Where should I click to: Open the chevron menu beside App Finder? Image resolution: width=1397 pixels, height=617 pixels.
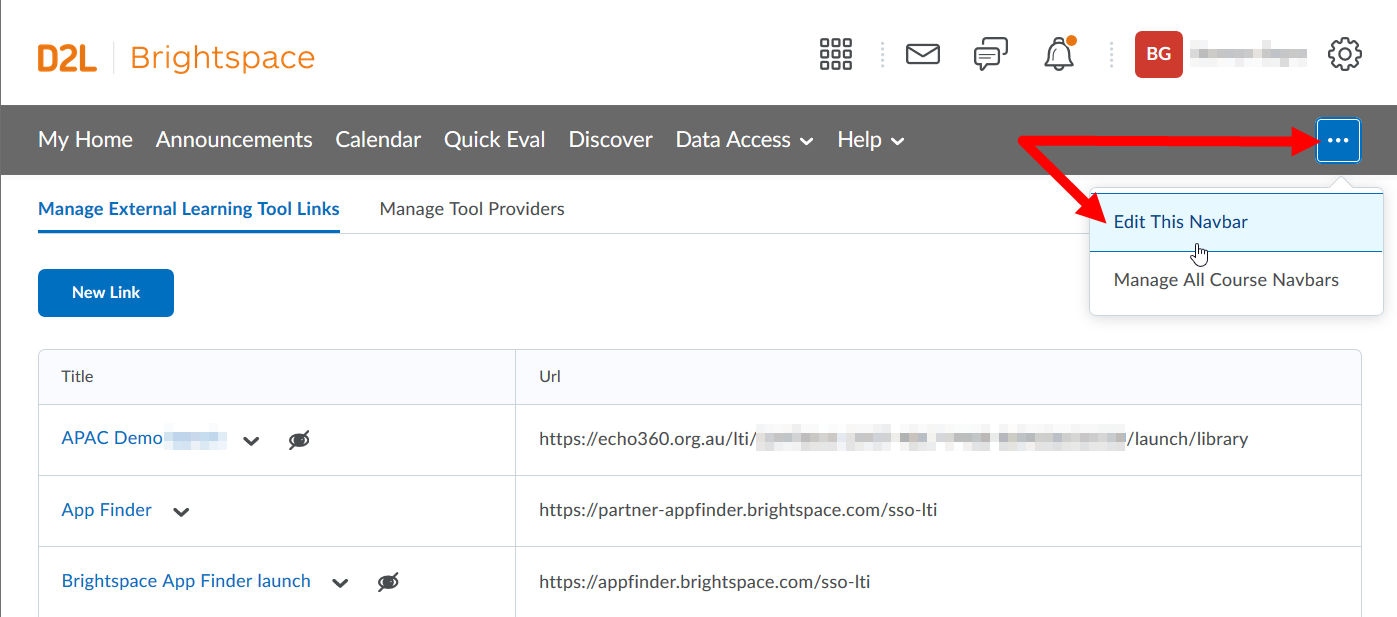181,512
